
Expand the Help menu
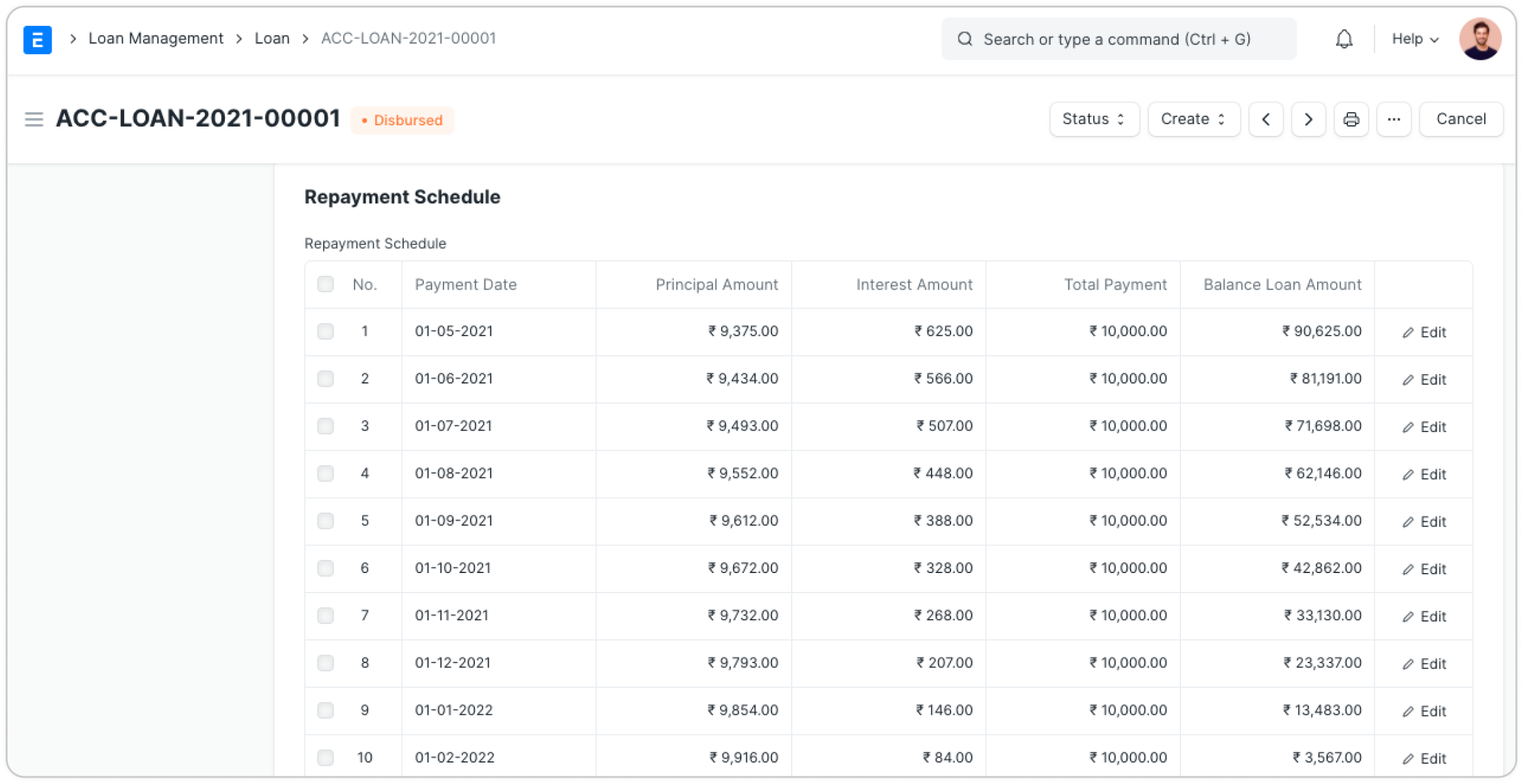(x=1415, y=39)
